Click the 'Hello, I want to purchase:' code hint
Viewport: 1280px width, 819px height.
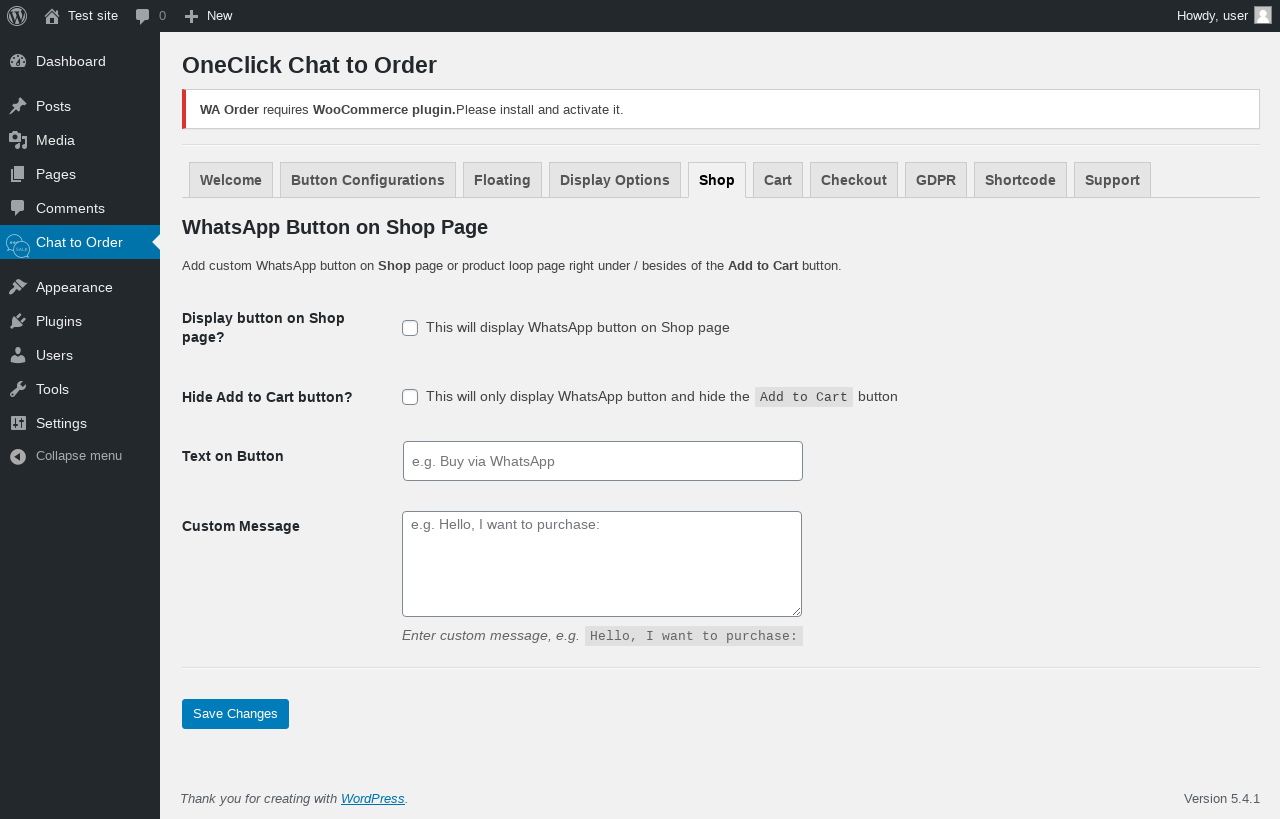pos(694,636)
